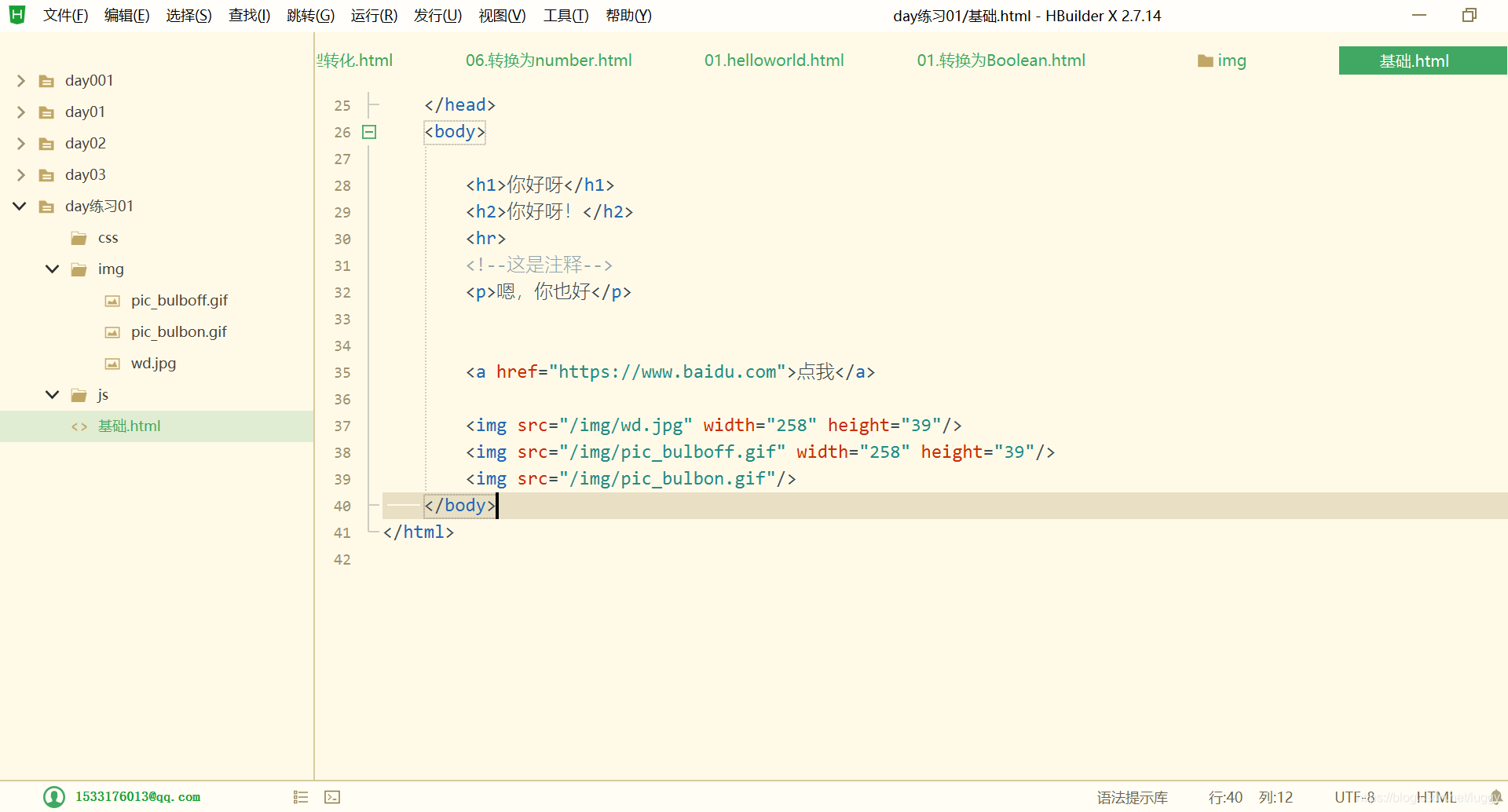1508x812 pixels.
Task: Switch to 01.转换为Boolean.html tab
Action: click(1001, 60)
